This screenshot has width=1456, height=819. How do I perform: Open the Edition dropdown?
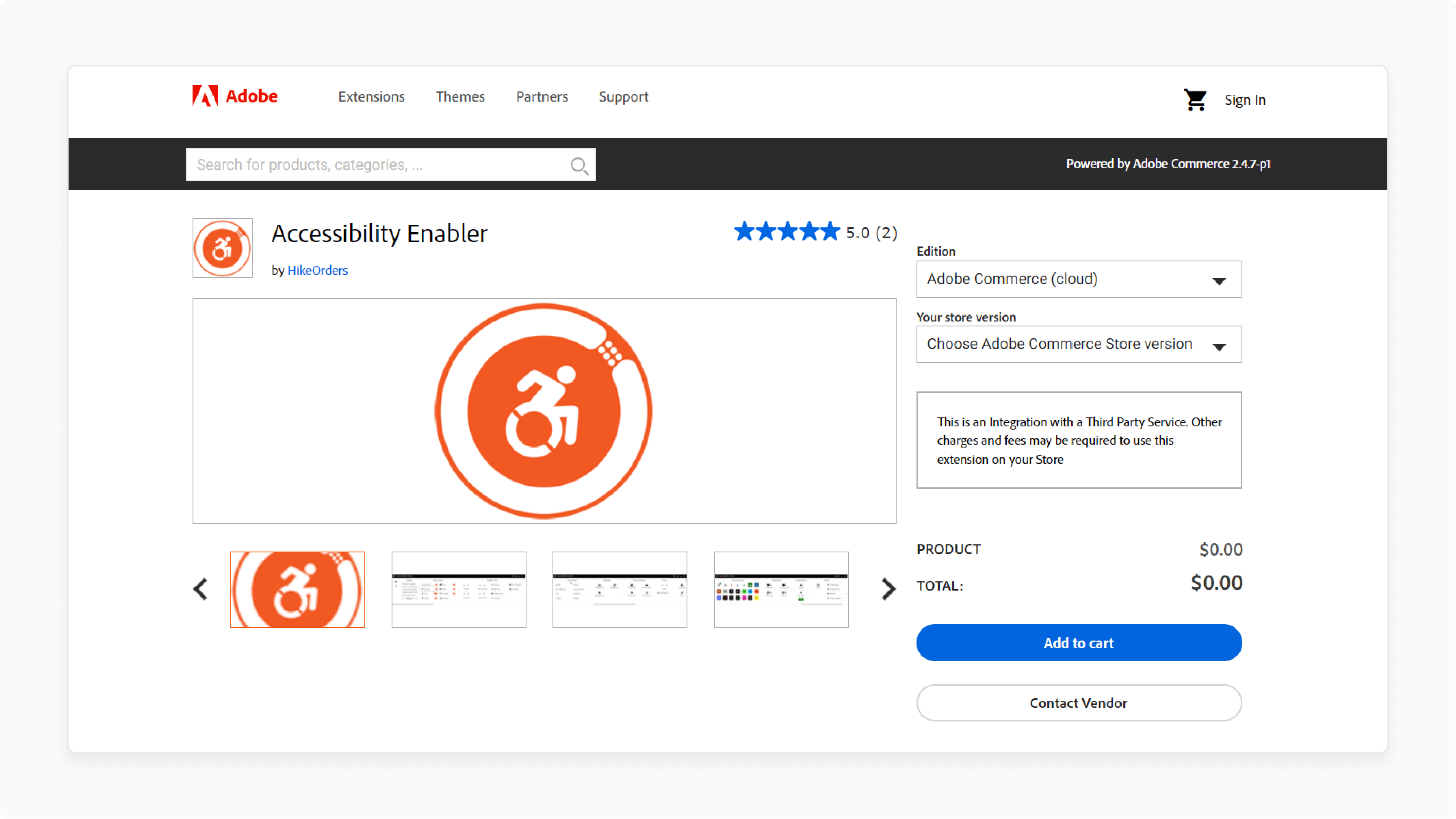[x=1079, y=279]
